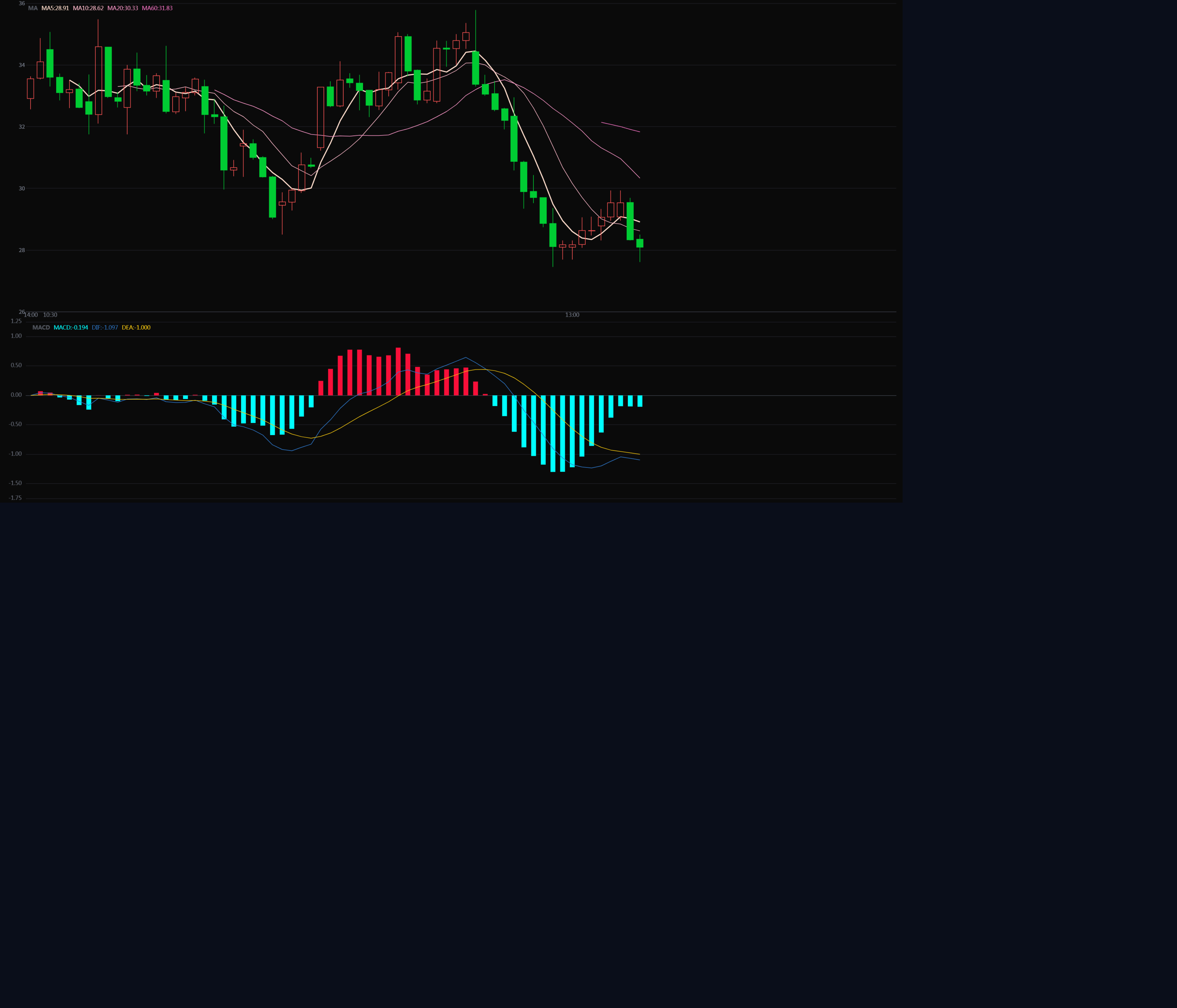Image resolution: width=1177 pixels, height=1008 pixels.
Task: Click the 1.00 MACD axis label
Action: 16,336
